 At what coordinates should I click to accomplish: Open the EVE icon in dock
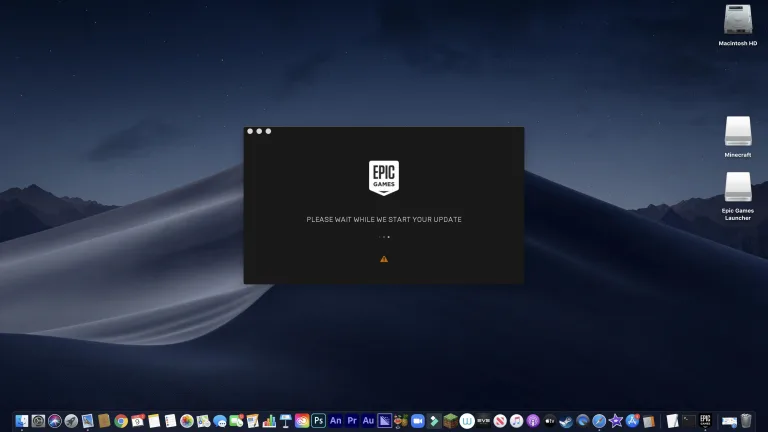point(483,421)
